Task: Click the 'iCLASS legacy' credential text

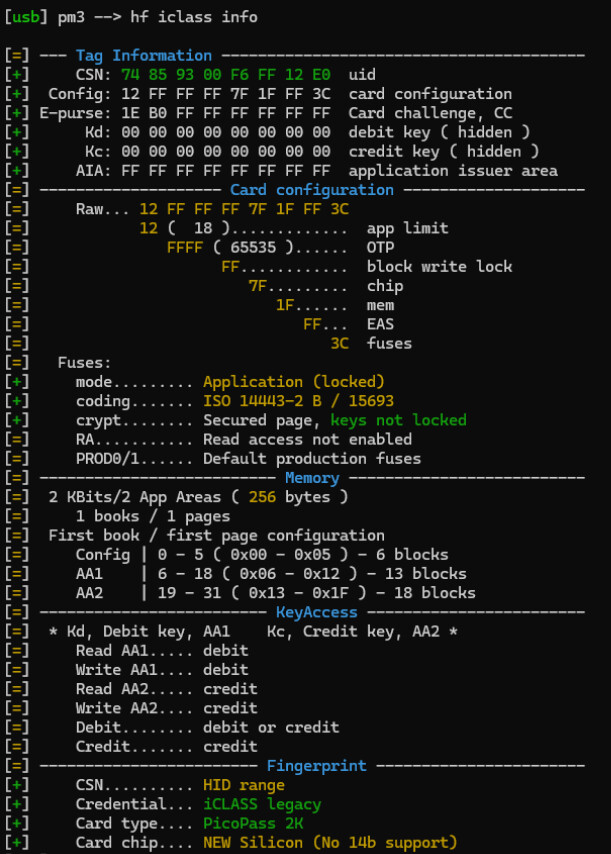Action: 262,804
